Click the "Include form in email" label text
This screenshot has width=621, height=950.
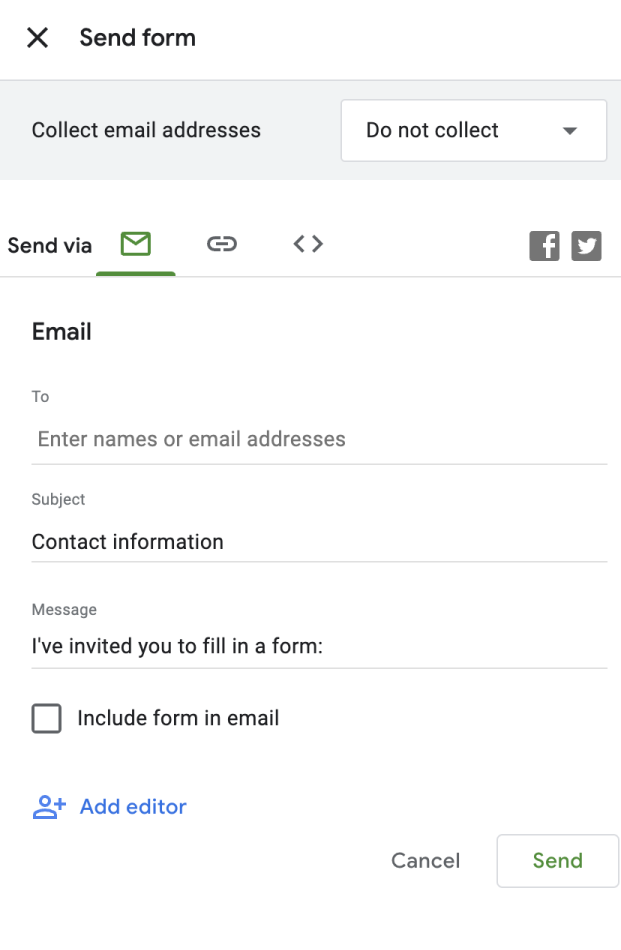178,718
